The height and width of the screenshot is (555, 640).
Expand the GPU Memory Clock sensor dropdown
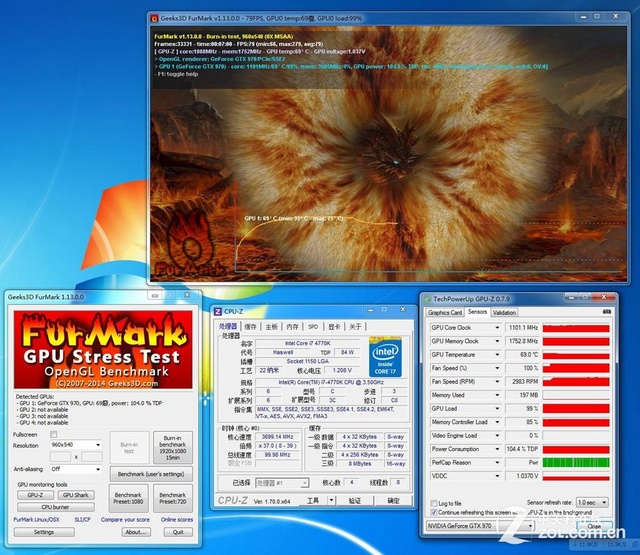tap(497, 341)
